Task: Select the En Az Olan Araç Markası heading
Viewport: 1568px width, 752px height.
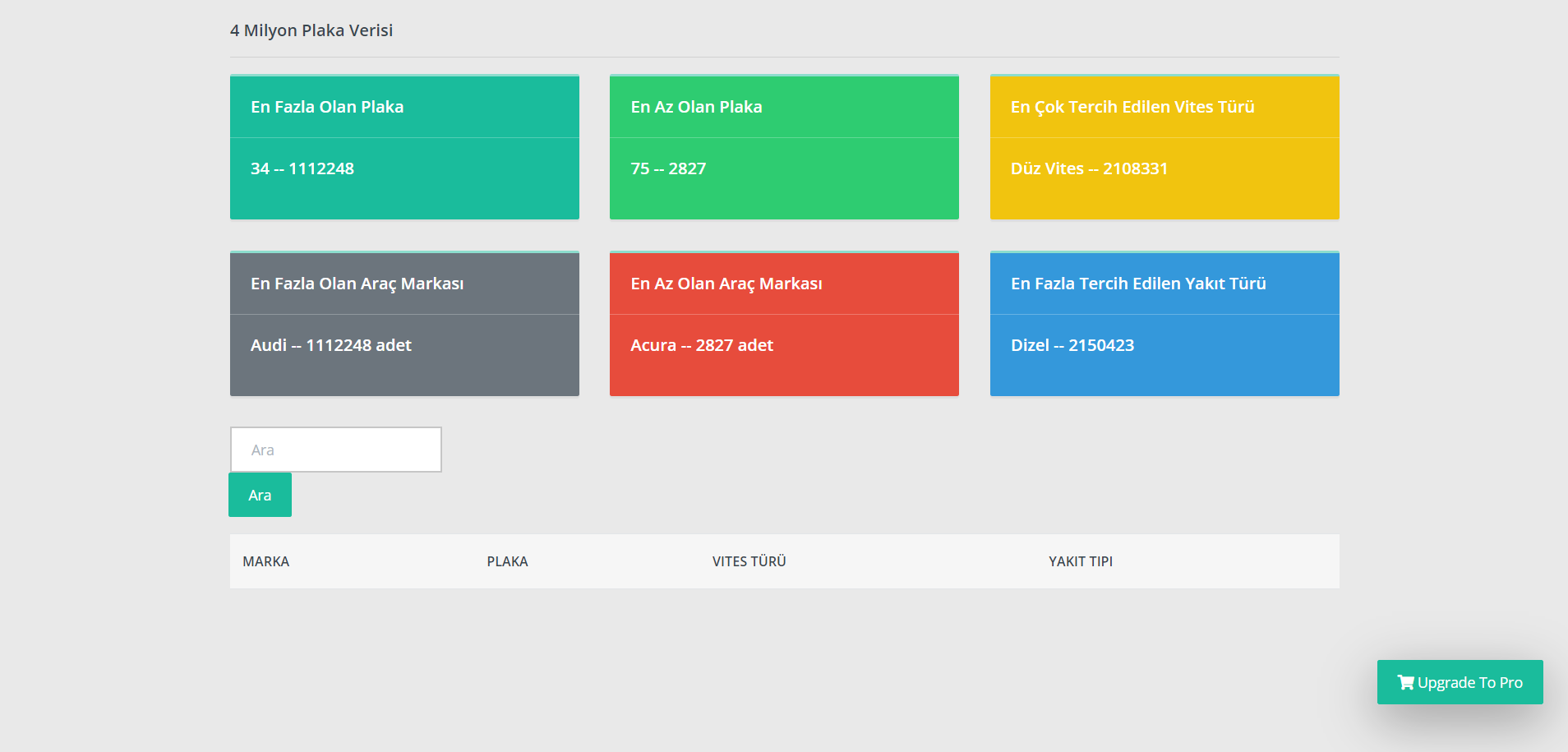Action: [726, 284]
